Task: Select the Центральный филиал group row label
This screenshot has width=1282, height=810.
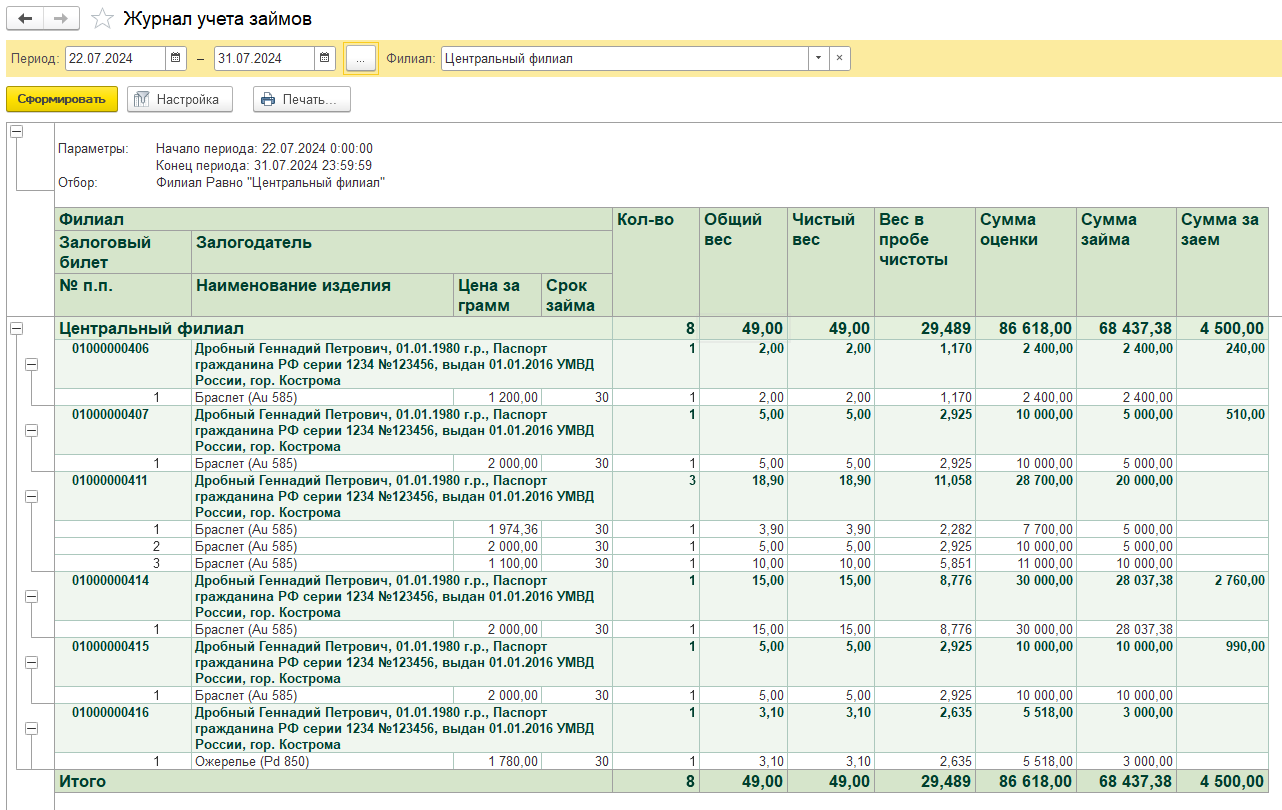Action: tap(152, 328)
